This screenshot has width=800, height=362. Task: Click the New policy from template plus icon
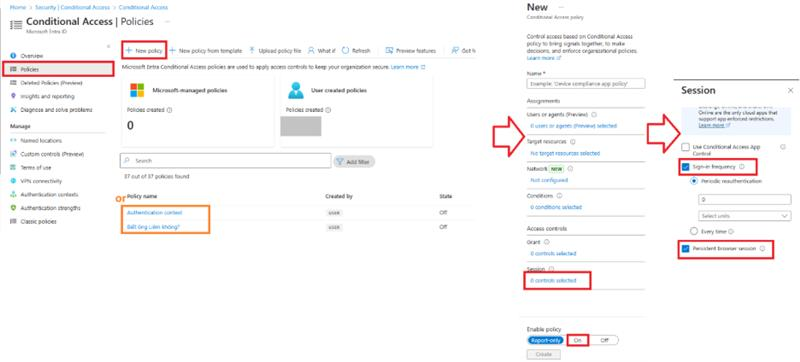[x=172, y=50]
